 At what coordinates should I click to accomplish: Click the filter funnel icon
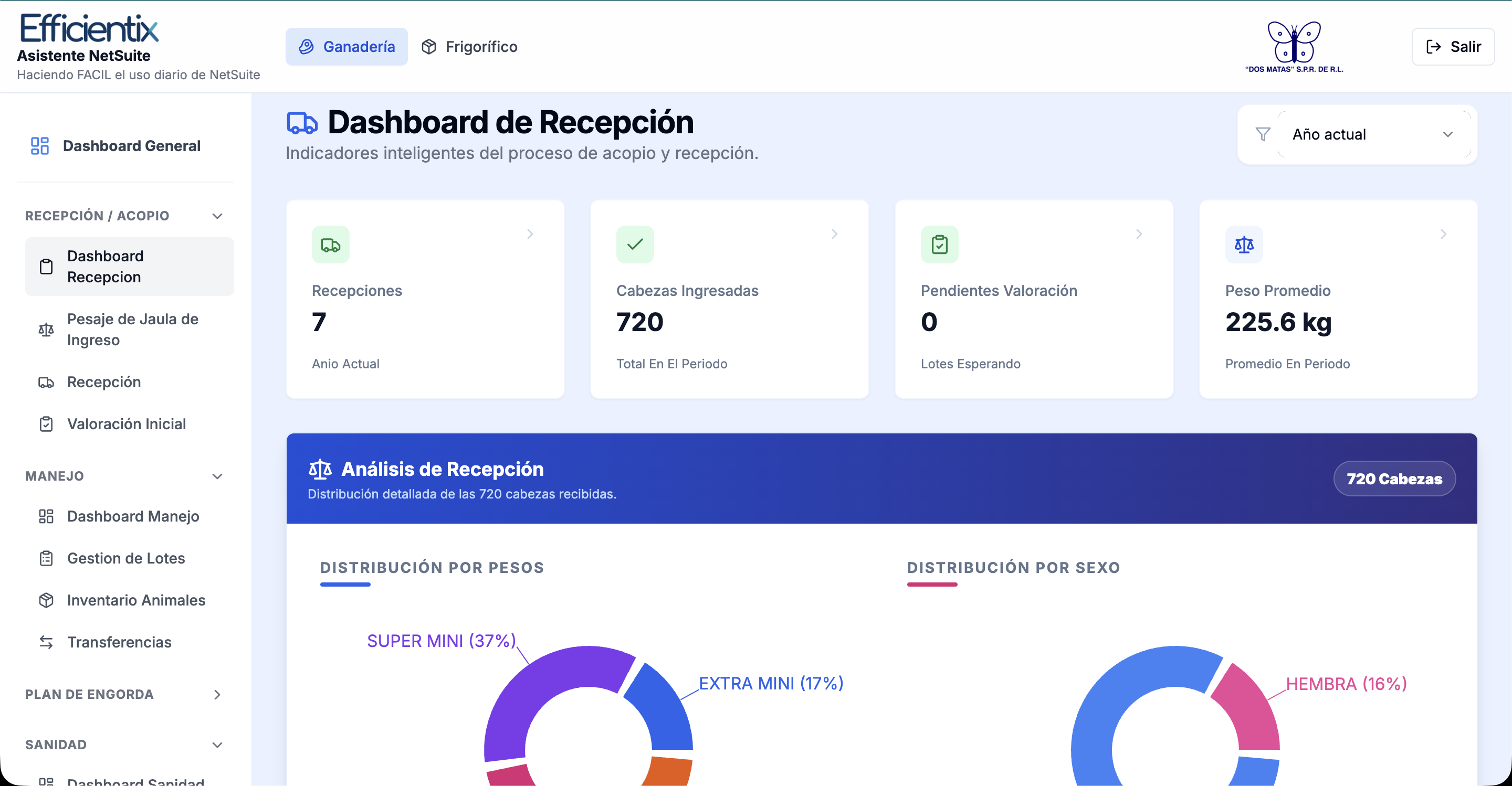pos(1263,134)
